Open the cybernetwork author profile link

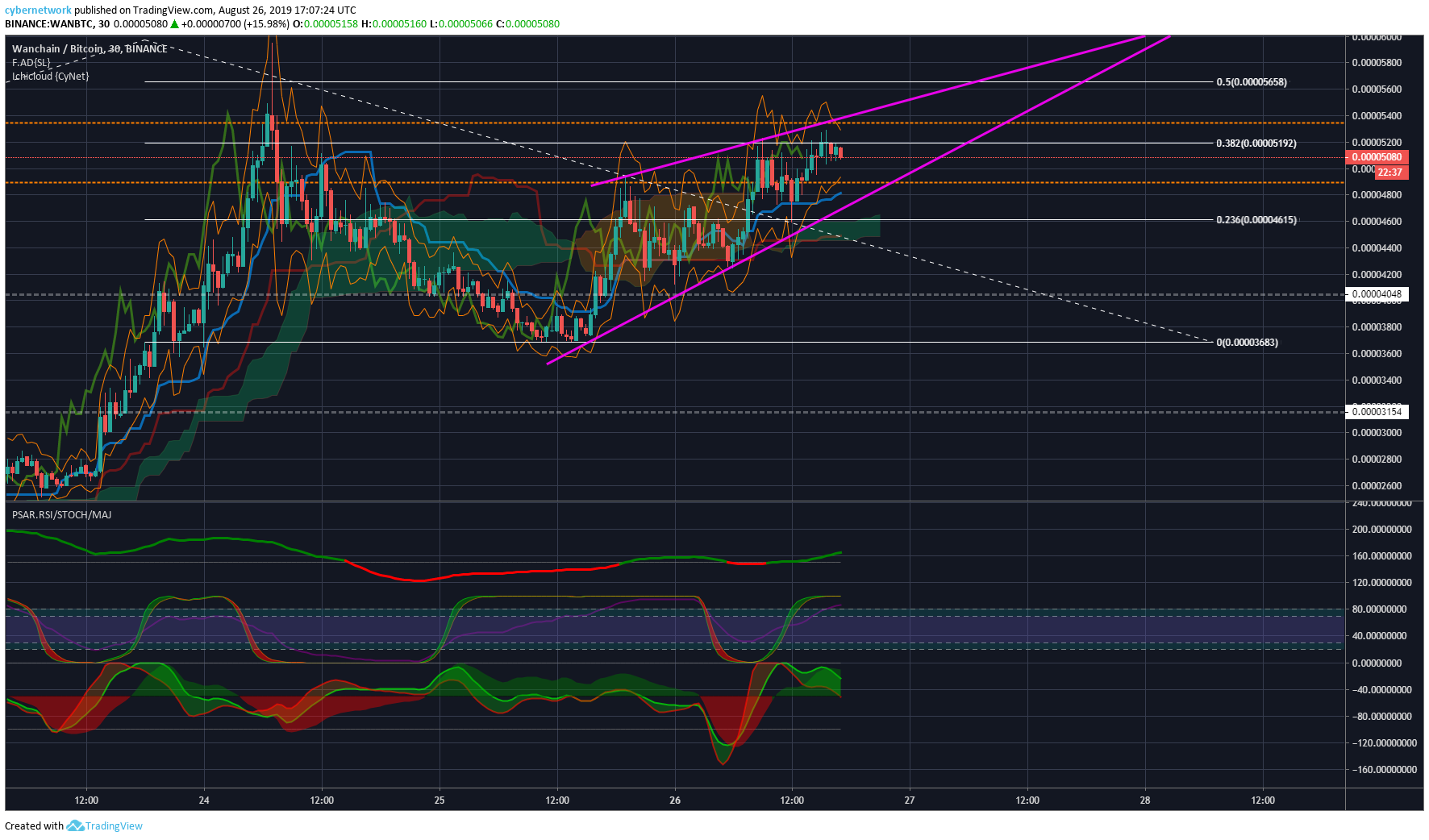click(38, 10)
